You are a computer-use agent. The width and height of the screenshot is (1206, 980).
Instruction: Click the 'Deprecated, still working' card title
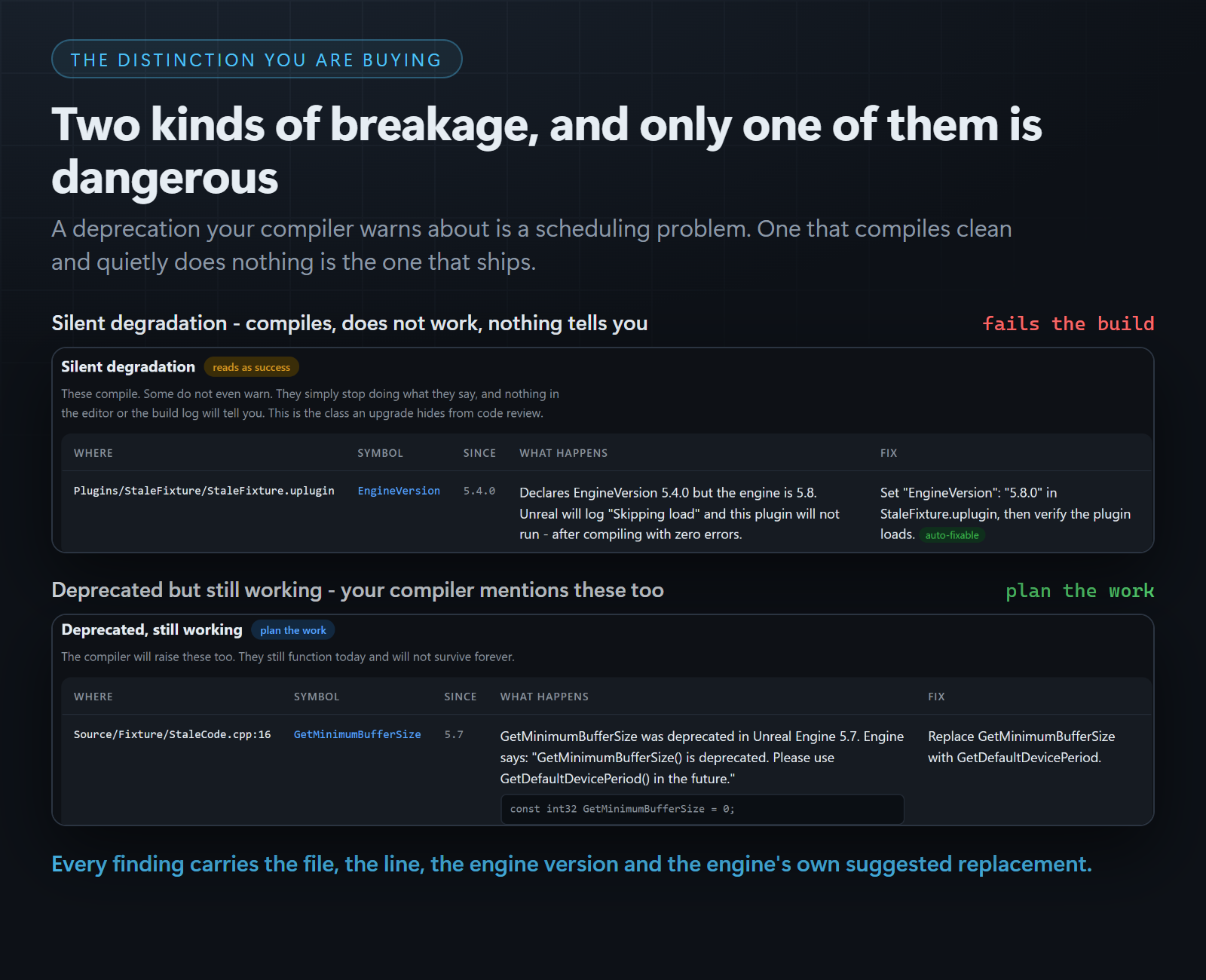click(152, 629)
